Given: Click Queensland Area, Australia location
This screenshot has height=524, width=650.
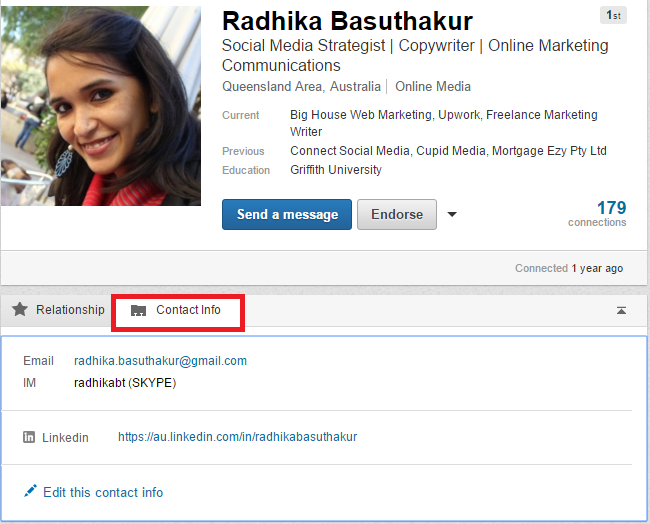Looking at the screenshot, I should point(301,86).
